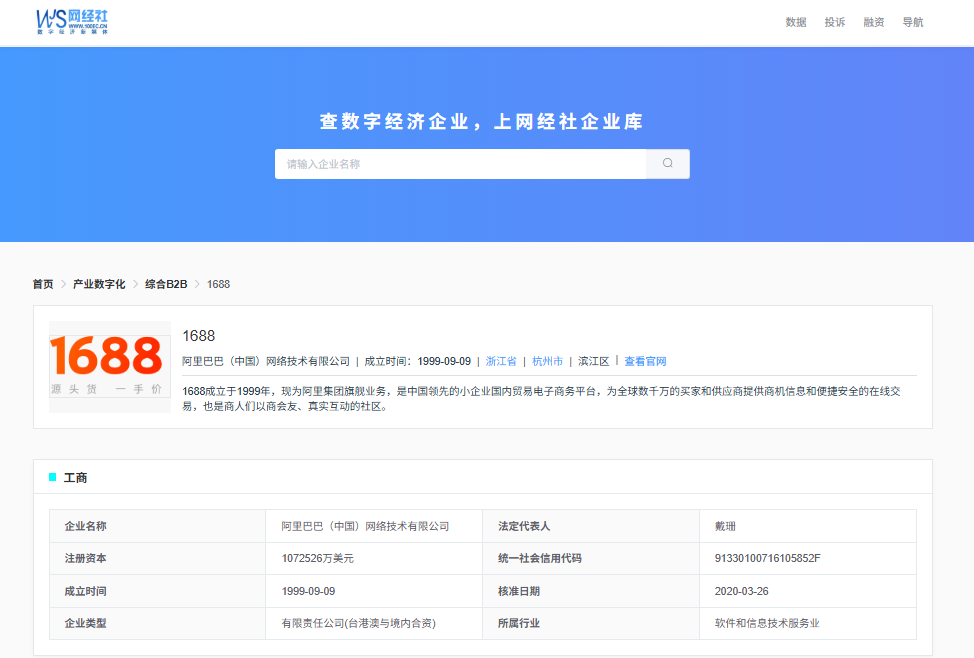This screenshot has width=974, height=658.
Task: Click the 企业名称 label cell
Action: [x=157, y=526]
